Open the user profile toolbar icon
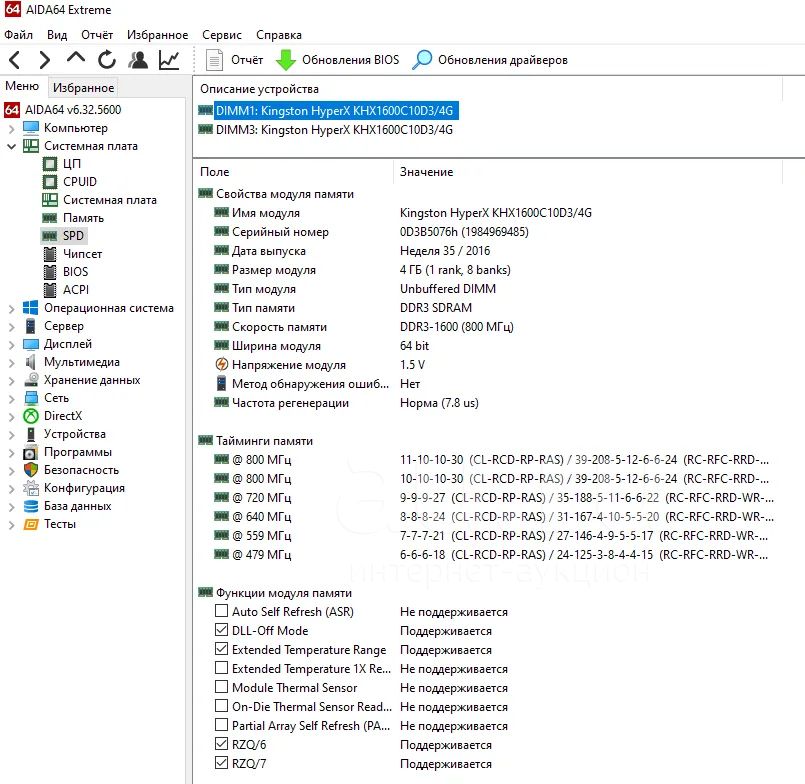Image resolution: width=805 pixels, height=784 pixels. 138,60
